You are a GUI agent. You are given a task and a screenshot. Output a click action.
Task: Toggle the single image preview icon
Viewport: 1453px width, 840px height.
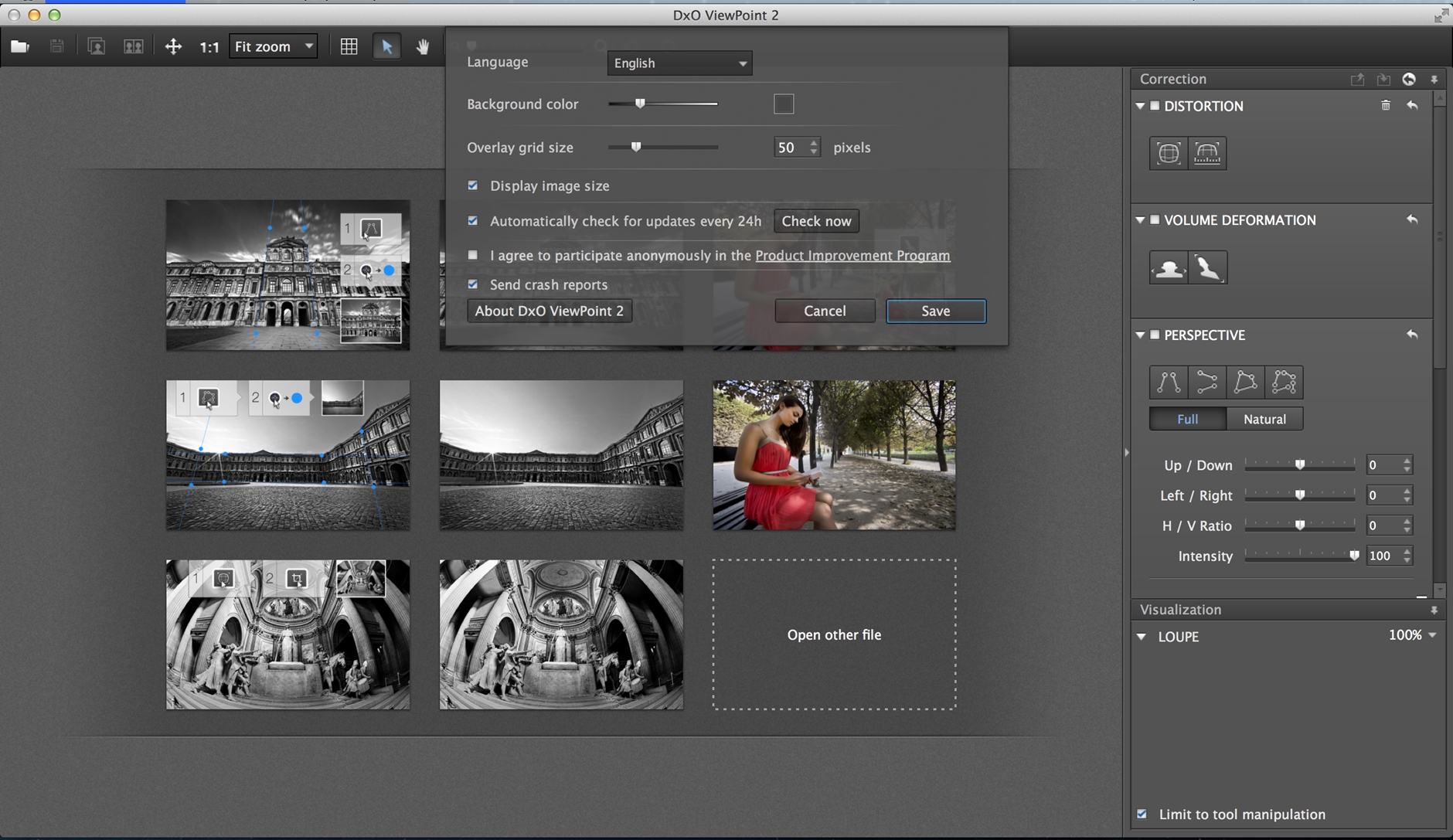click(96, 46)
